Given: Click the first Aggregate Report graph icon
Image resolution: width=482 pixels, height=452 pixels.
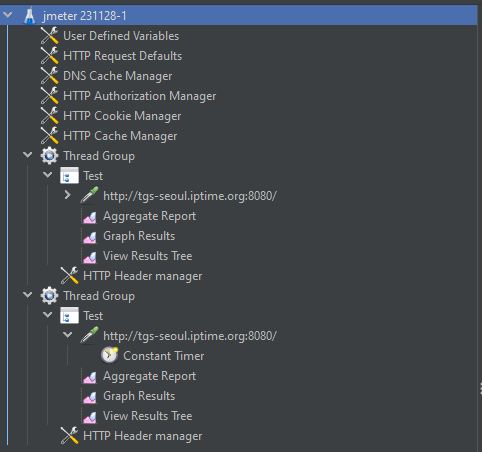Looking at the screenshot, I should point(90,217).
